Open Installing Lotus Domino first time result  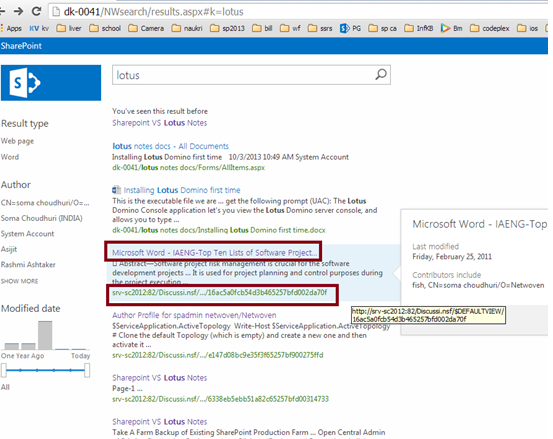click(x=182, y=190)
